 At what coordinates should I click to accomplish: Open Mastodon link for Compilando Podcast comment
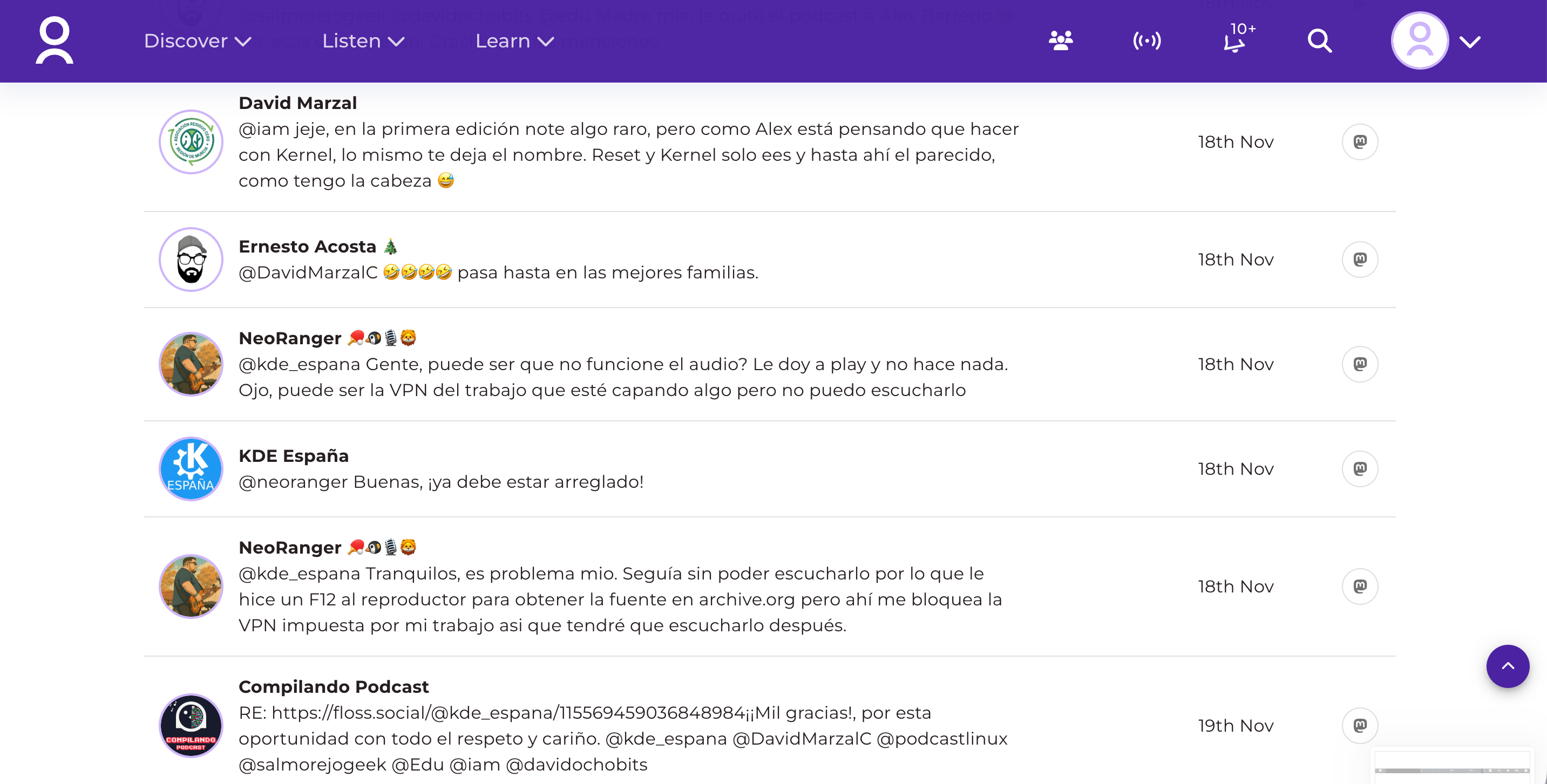[1360, 725]
